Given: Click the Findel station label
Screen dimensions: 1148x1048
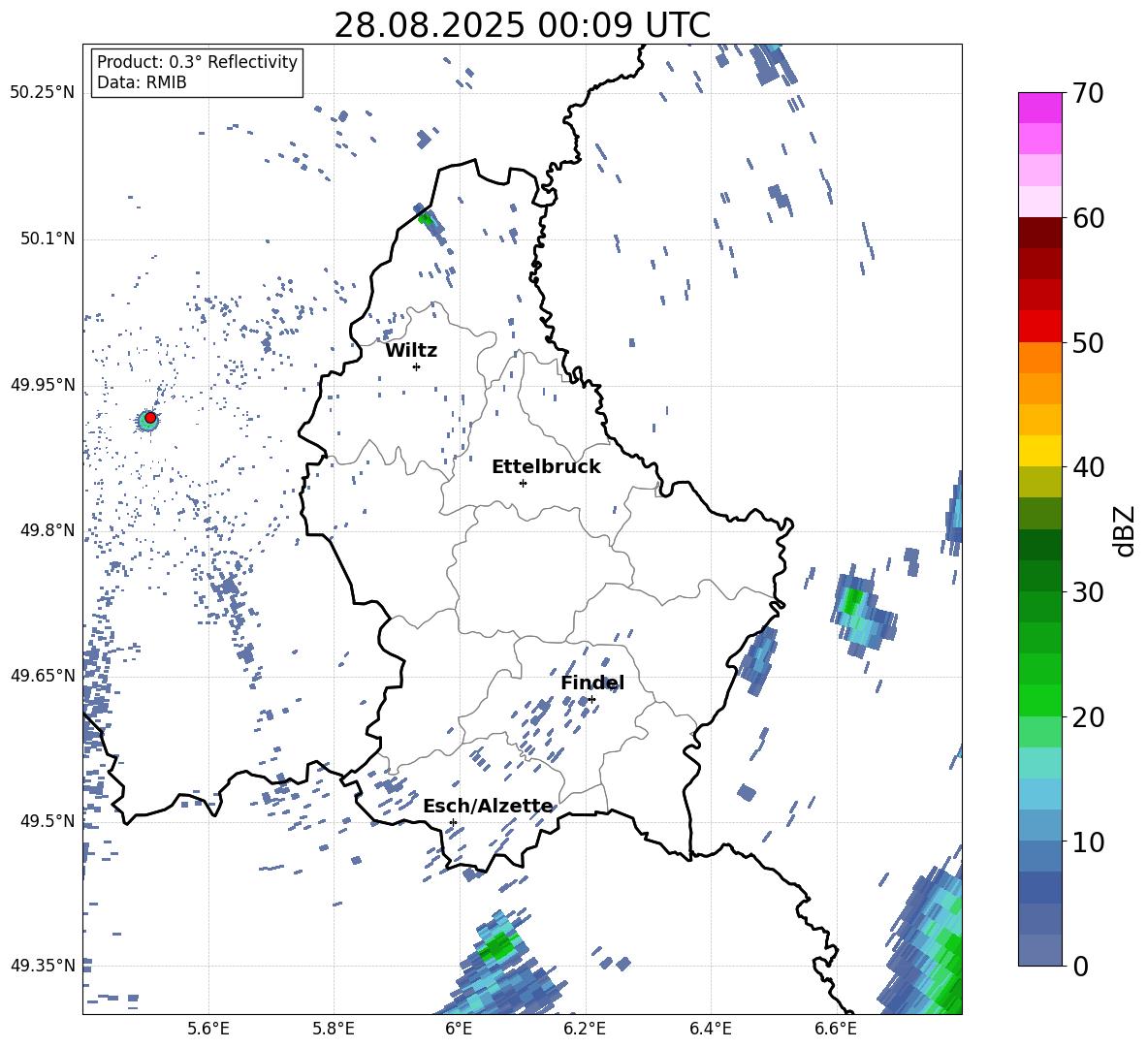Looking at the screenshot, I should 592,683.
